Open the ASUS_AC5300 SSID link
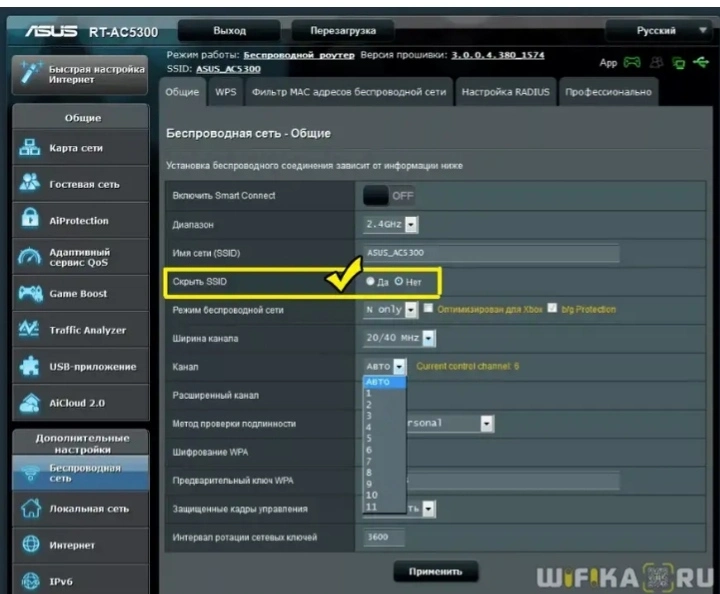This screenshot has width=720, height=594. click(228, 69)
